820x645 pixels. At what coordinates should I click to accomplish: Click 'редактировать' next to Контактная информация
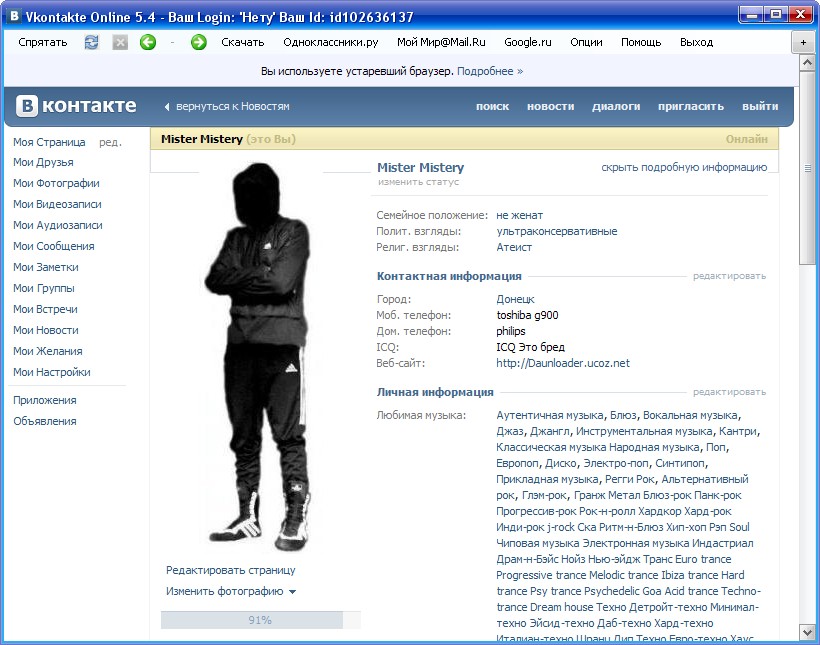pyautogui.click(x=730, y=276)
